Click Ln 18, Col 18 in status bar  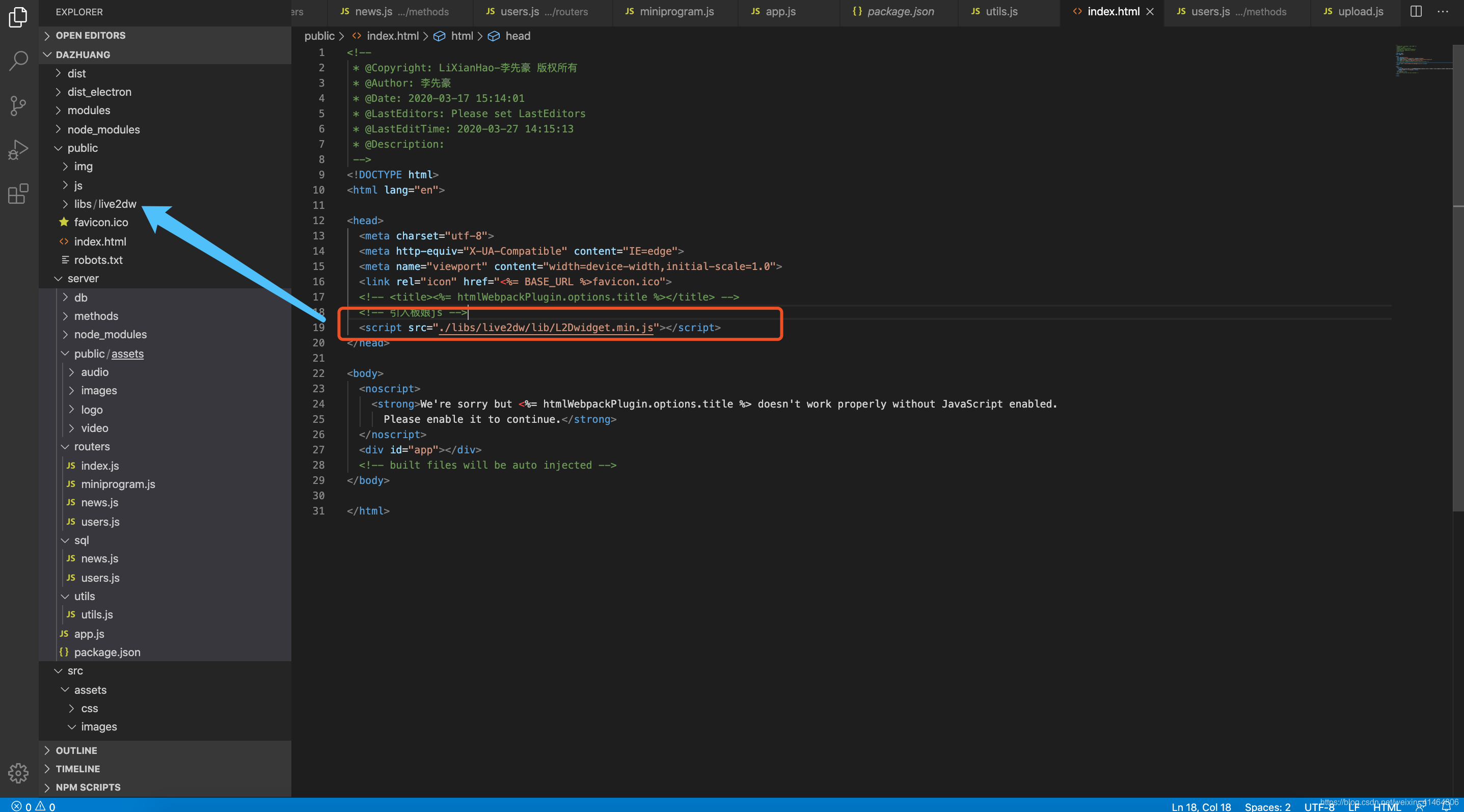click(1201, 806)
